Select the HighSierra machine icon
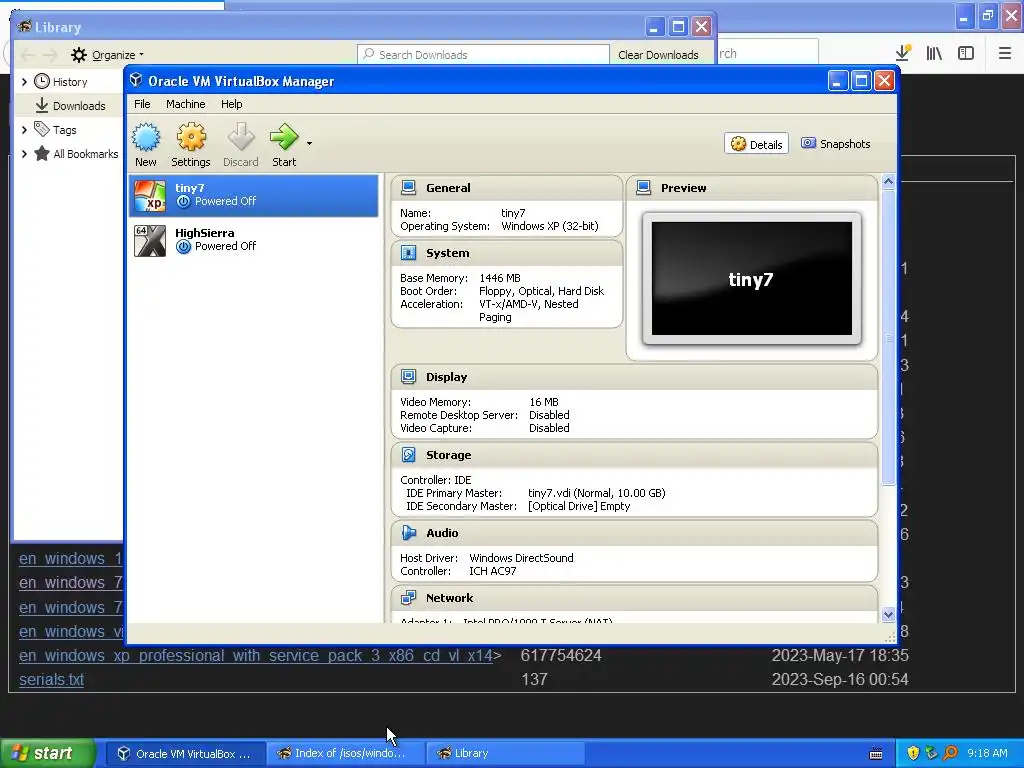Viewport: 1024px width, 768px height. (x=150, y=240)
